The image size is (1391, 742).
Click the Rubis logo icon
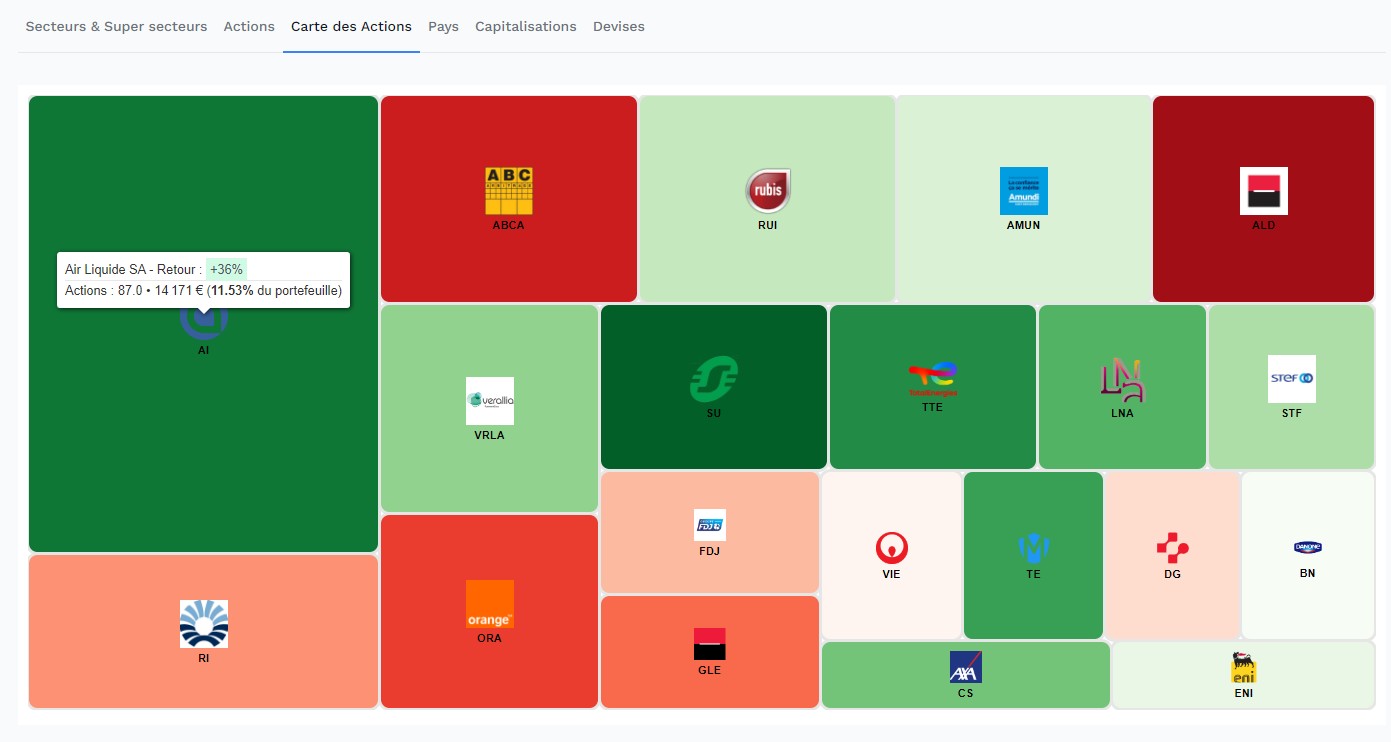[768, 191]
